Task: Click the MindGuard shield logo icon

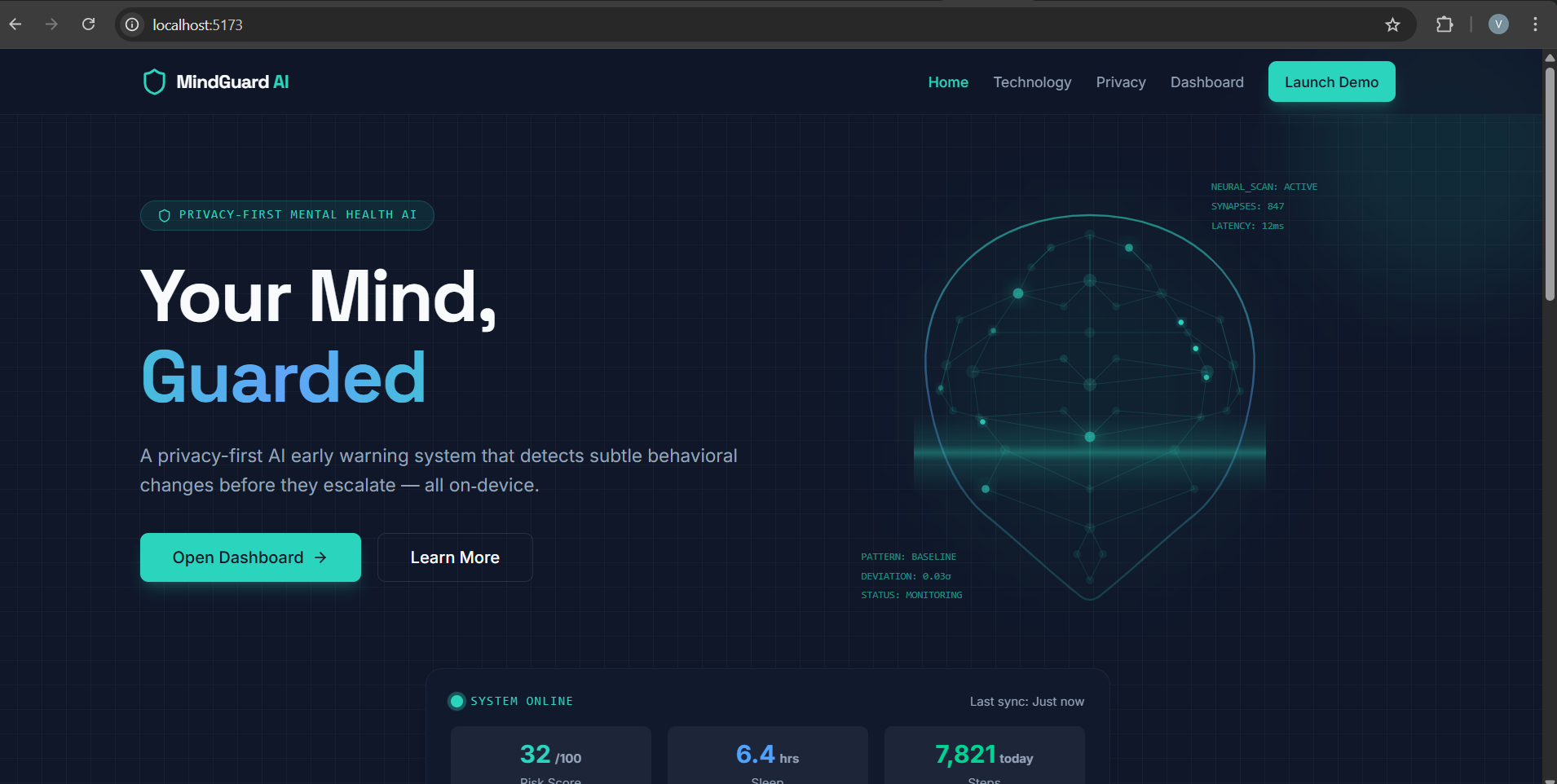Action: [x=154, y=81]
